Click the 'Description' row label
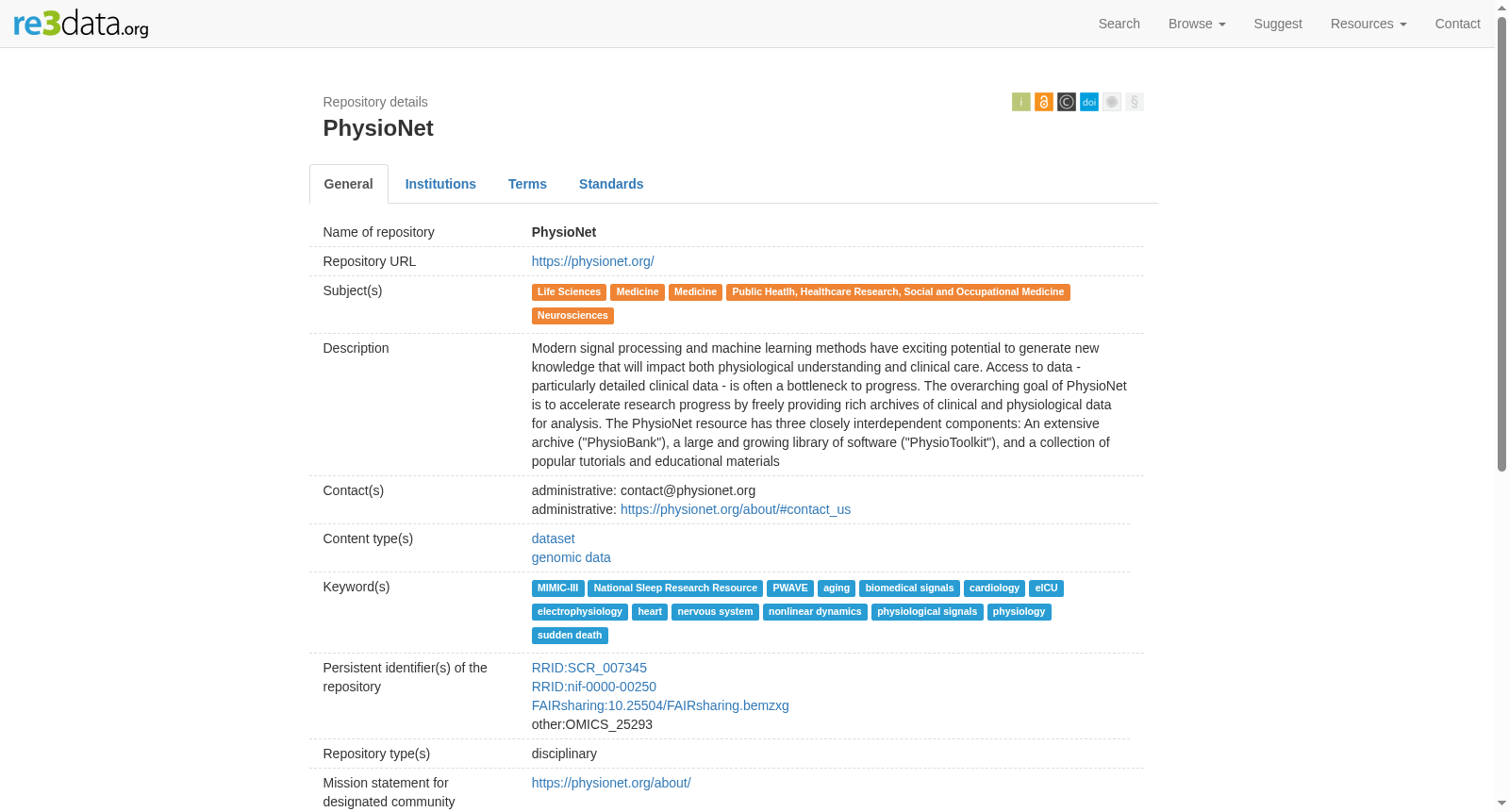 pyautogui.click(x=356, y=348)
